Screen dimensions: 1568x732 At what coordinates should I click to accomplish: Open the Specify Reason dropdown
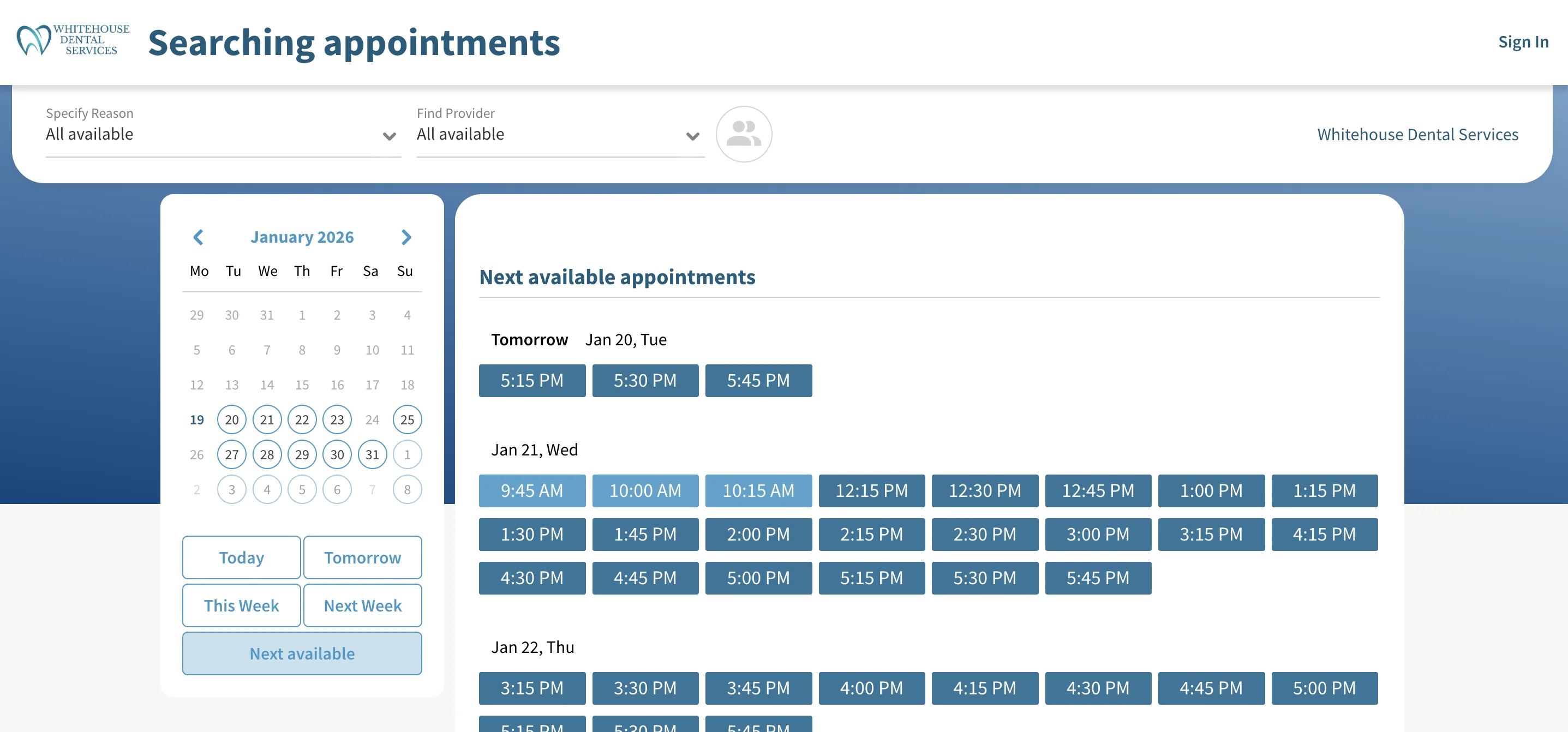(389, 136)
